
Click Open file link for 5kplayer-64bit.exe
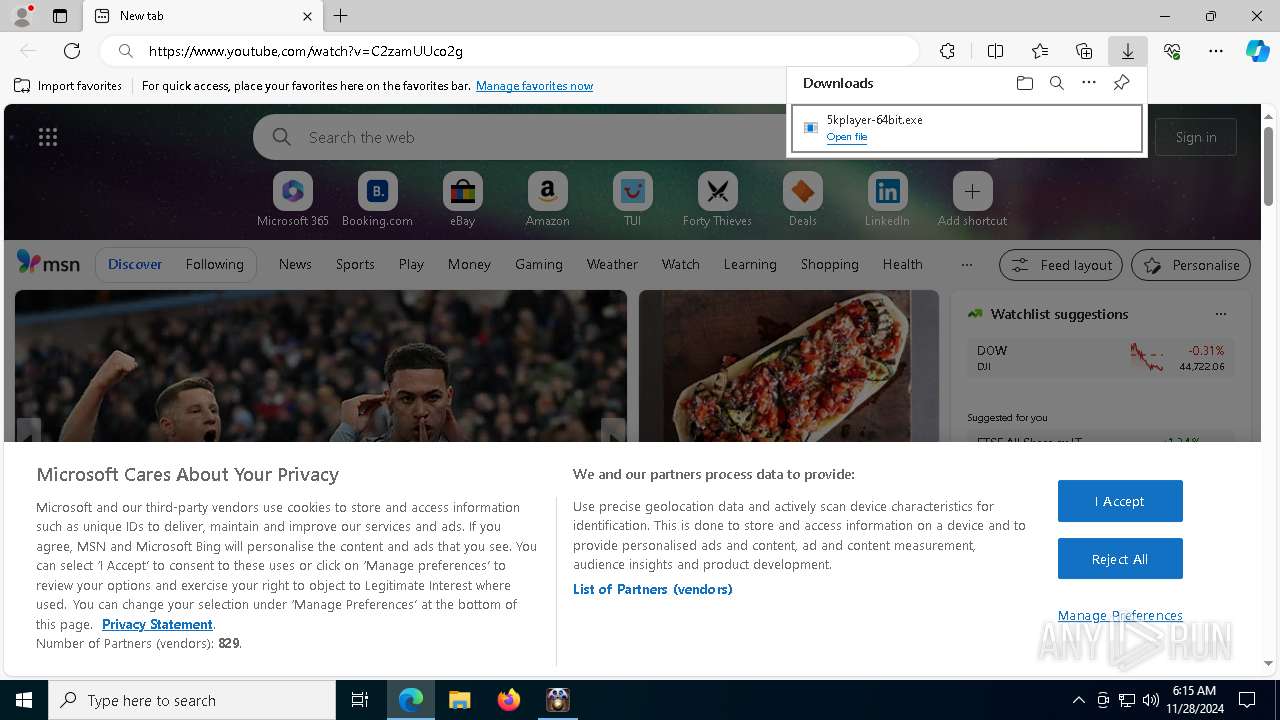pyautogui.click(x=847, y=137)
